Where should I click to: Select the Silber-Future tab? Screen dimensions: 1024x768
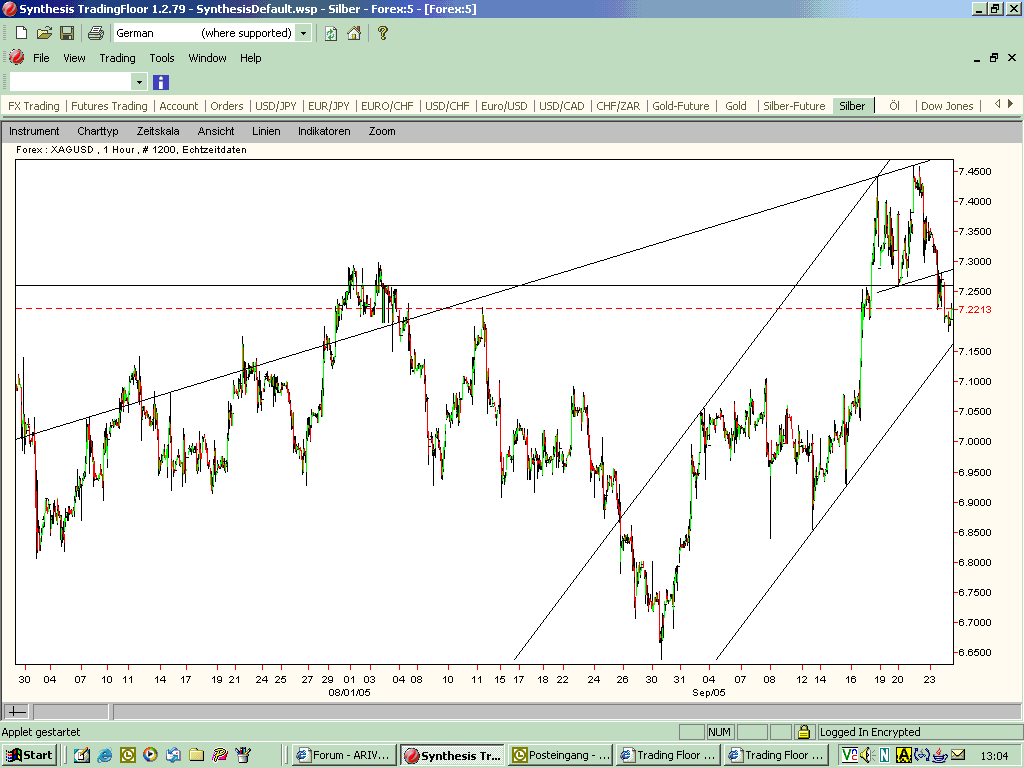[x=794, y=106]
